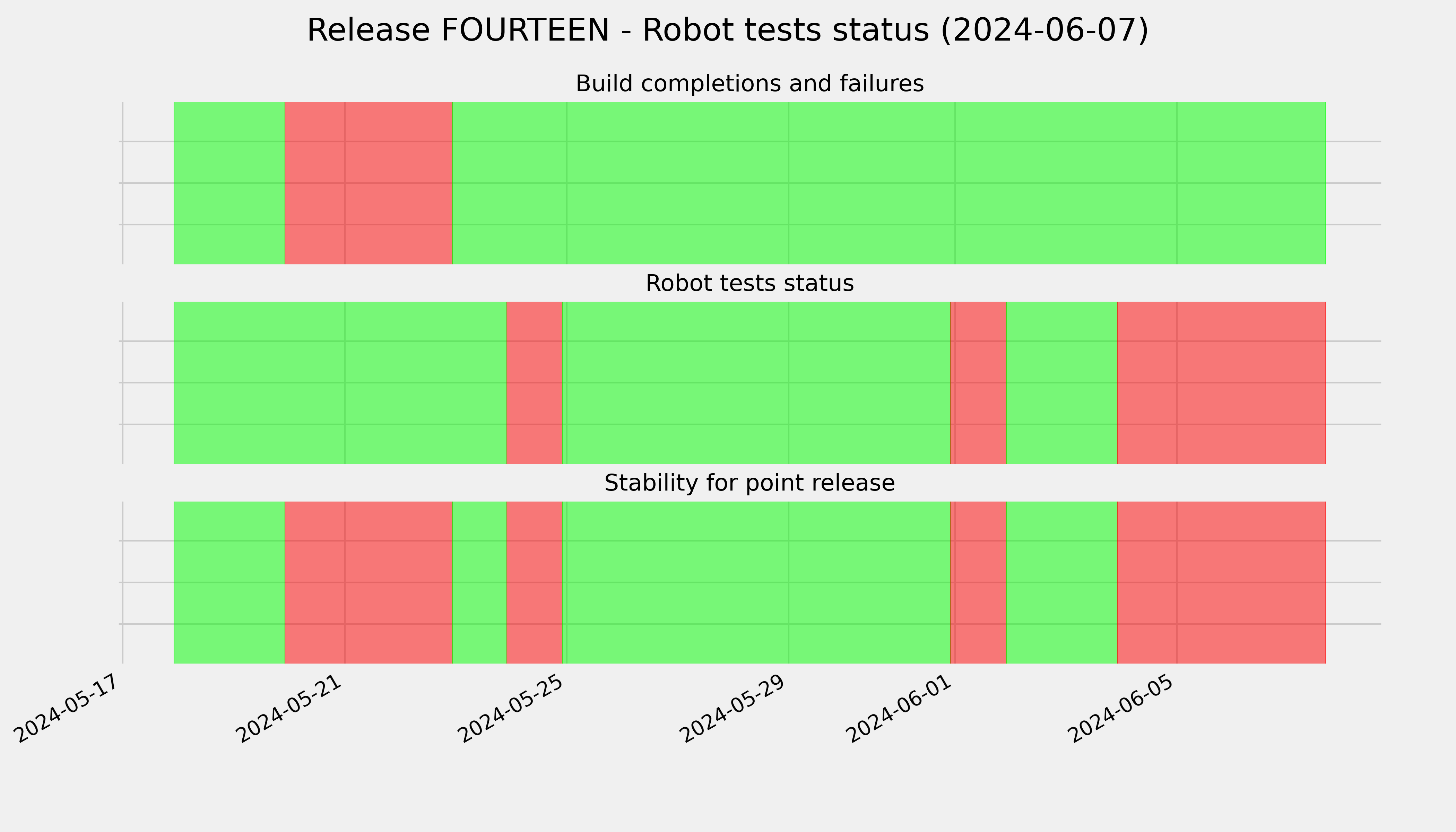1456x832 pixels.
Task: Click long middle green span in Stability chart
Action: 756,582
